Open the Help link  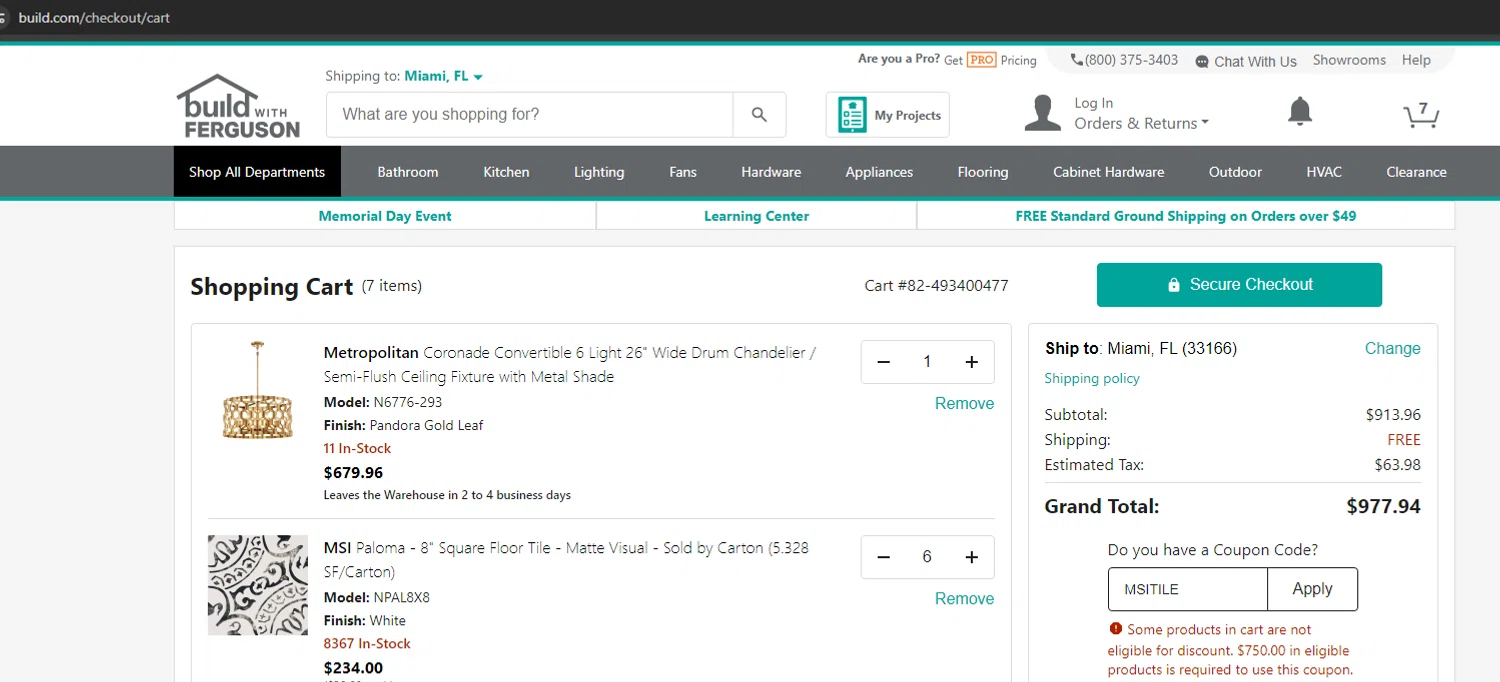pyautogui.click(x=1416, y=60)
